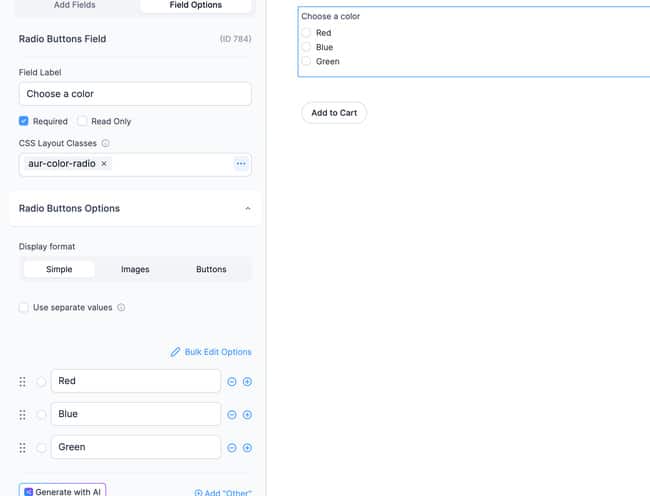Collapse the Radio Buttons Options section
This screenshot has width=650, height=496.
247,208
